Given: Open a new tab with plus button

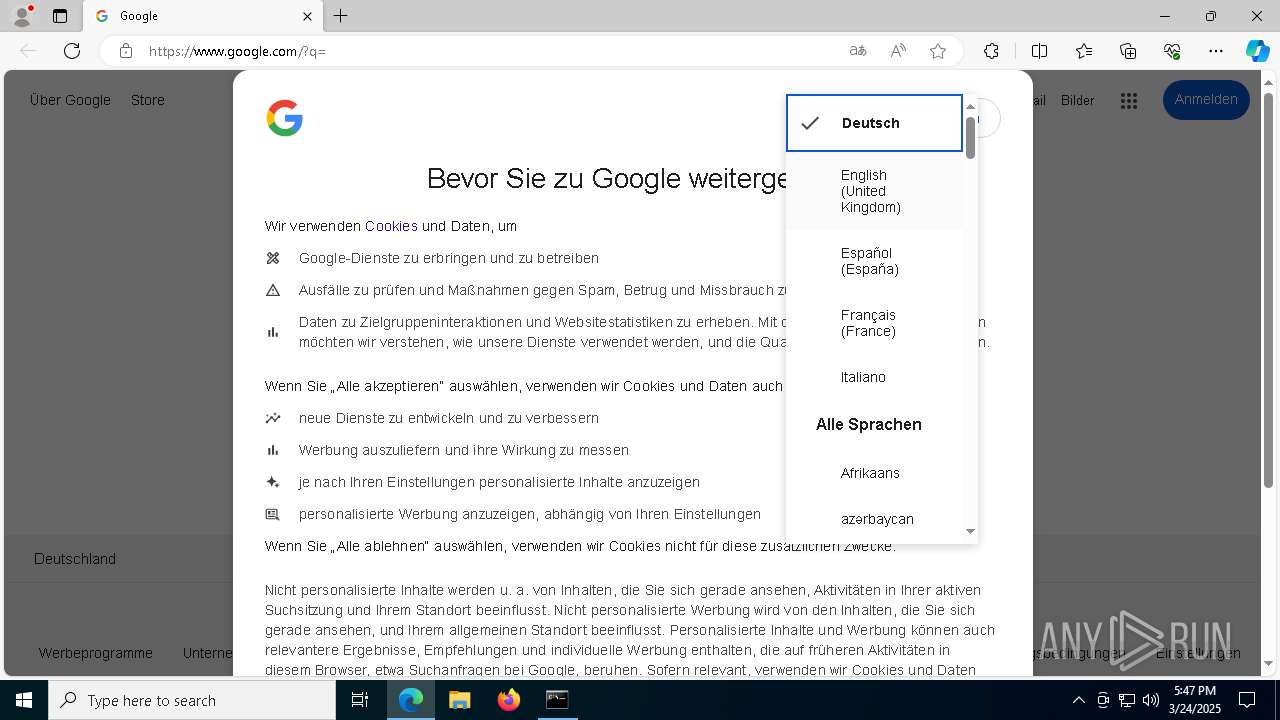Looking at the screenshot, I should 341,16.
